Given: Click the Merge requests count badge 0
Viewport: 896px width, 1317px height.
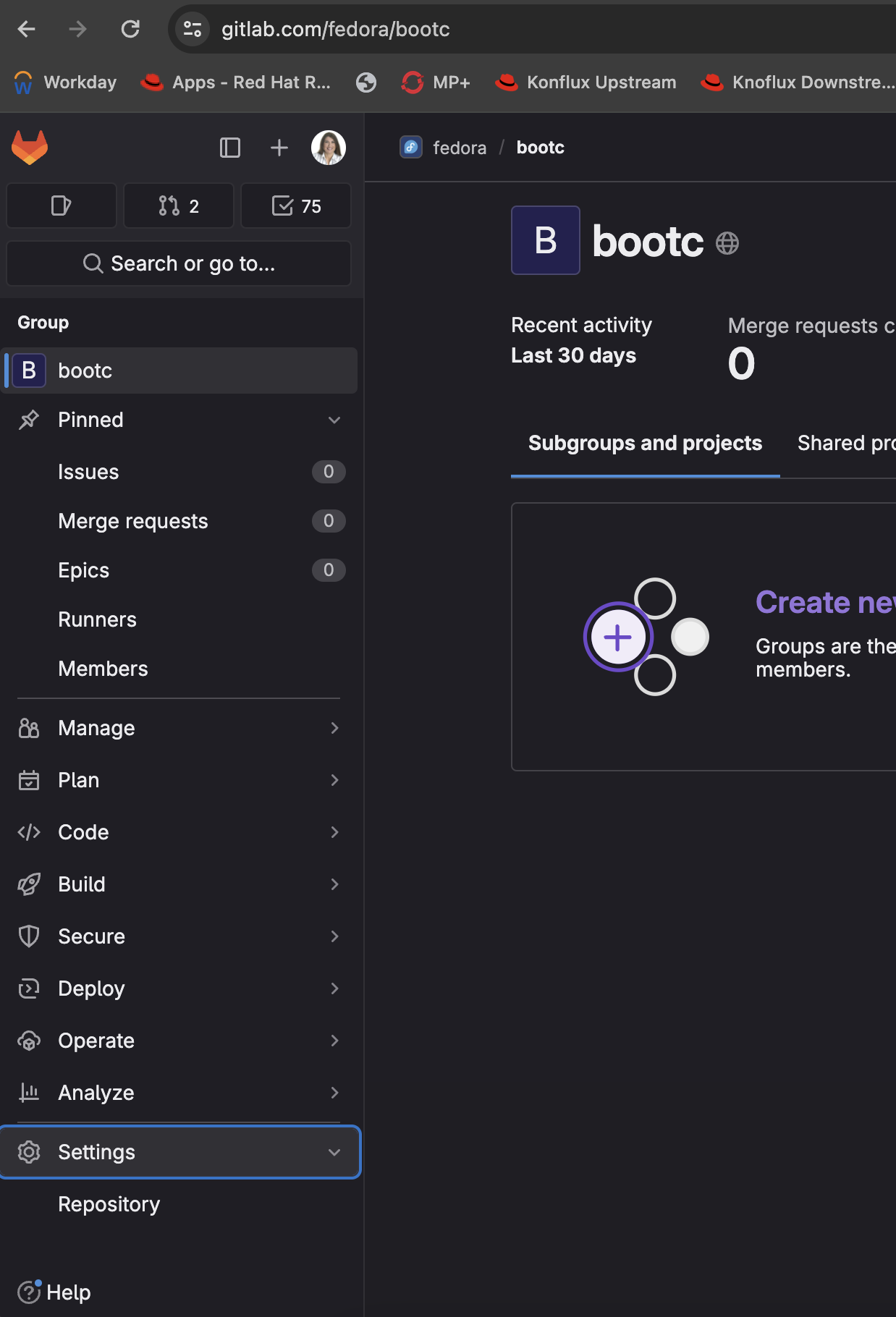Looking at the screenshot, I should coord(329,521).
